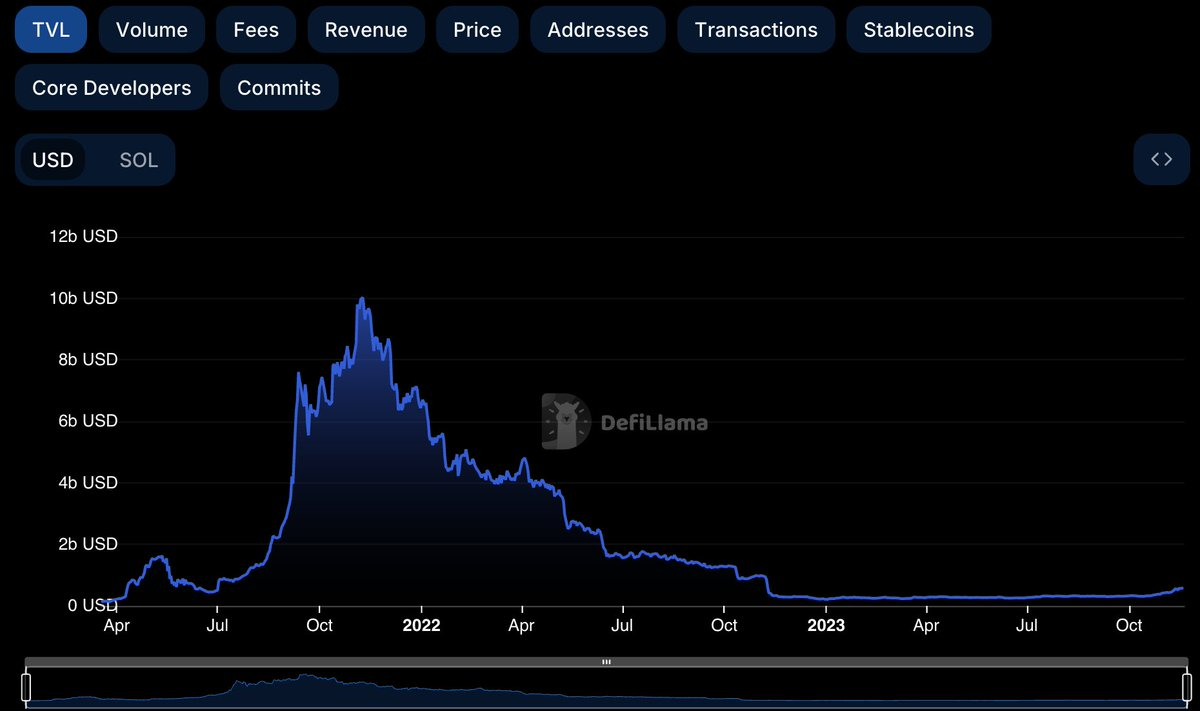This screenshot has height=711, width=1200.
Task: Show Revenue on the chart
Action: tap(366, 30)
